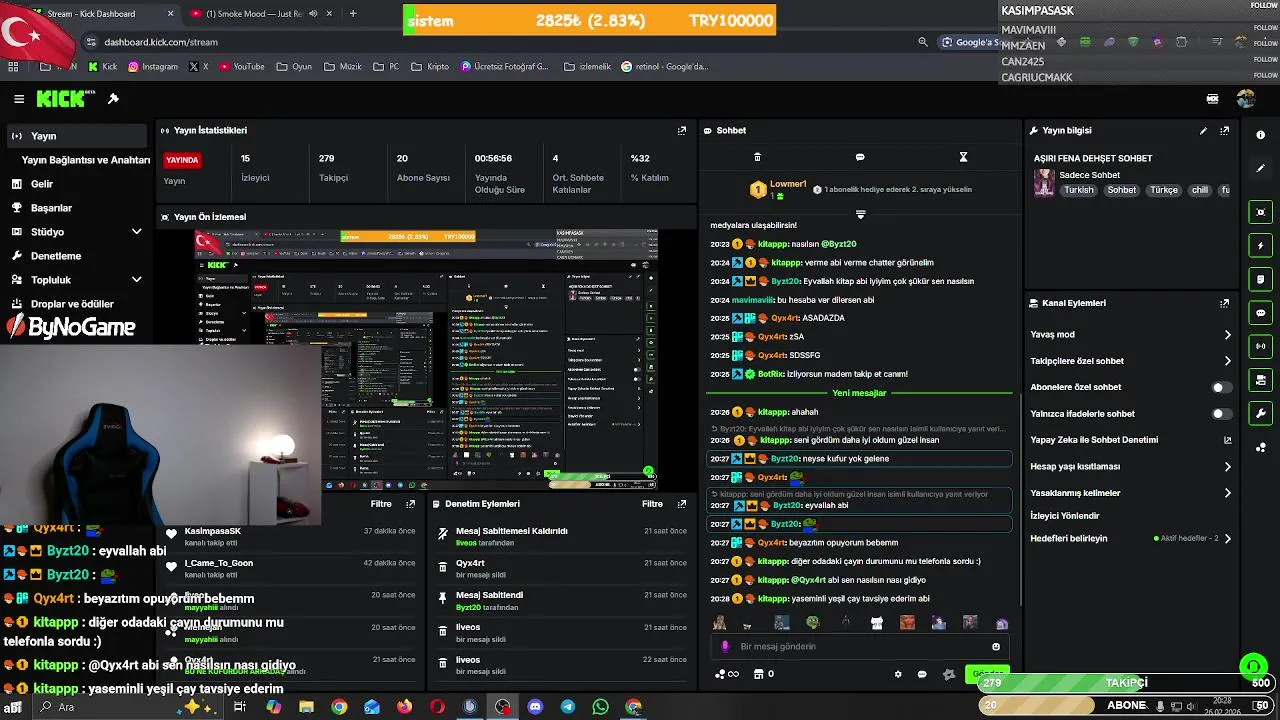
Task: Click the capture frame sidebar icon
Action: click(x=1260, y=212)
